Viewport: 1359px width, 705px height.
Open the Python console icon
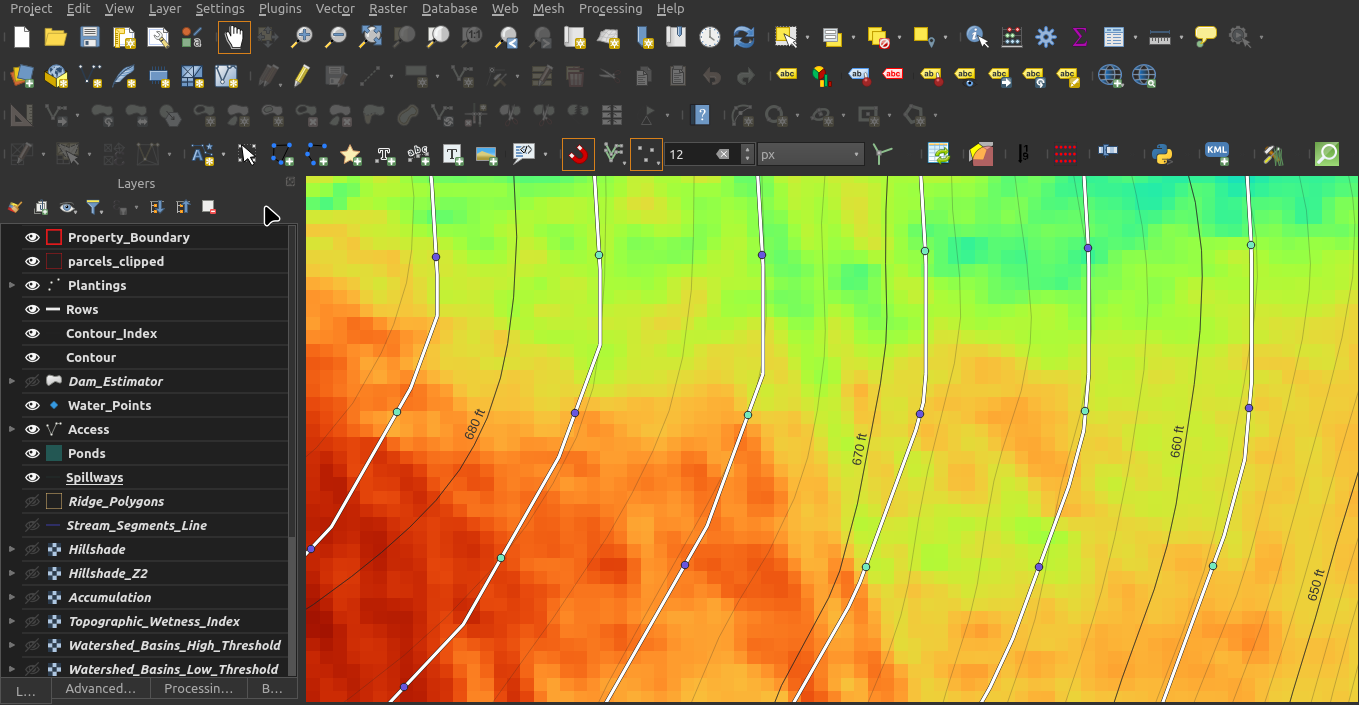tap(1161, 154)
